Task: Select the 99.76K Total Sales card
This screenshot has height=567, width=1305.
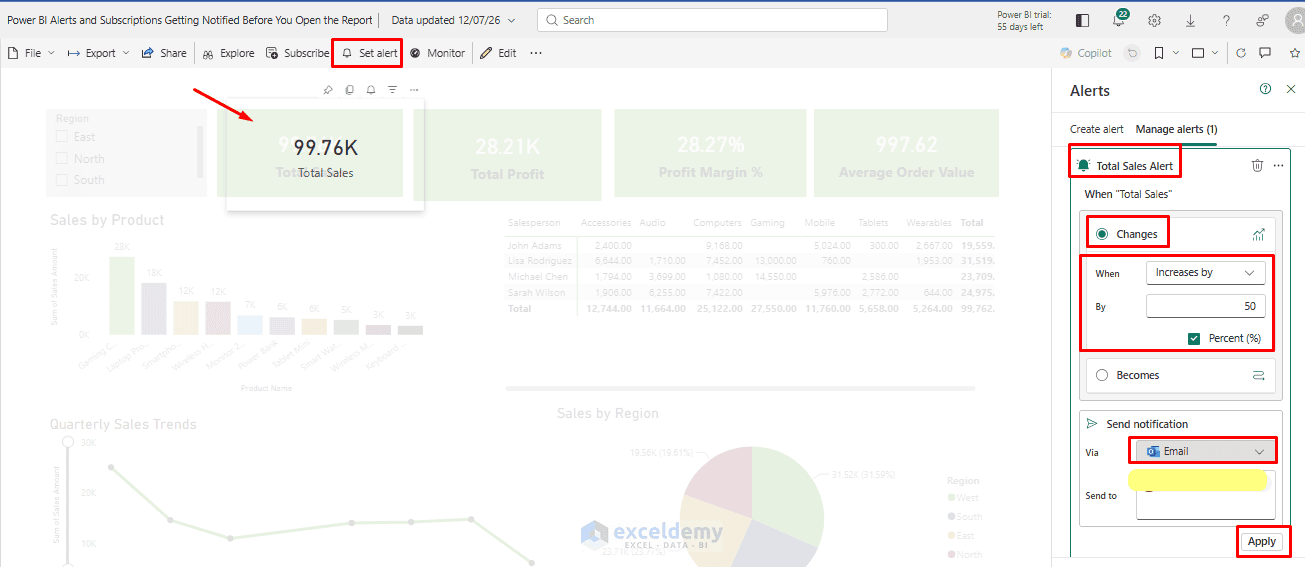Action: point(325,154)
